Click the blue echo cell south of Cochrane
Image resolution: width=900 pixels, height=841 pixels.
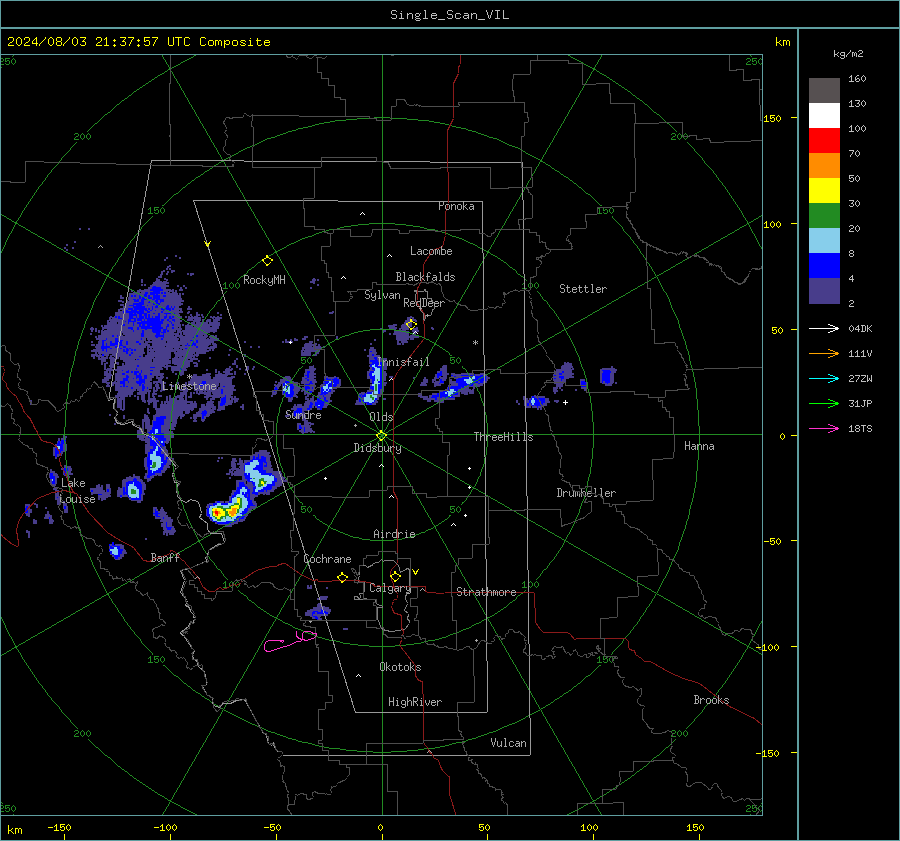click(318, 610)
